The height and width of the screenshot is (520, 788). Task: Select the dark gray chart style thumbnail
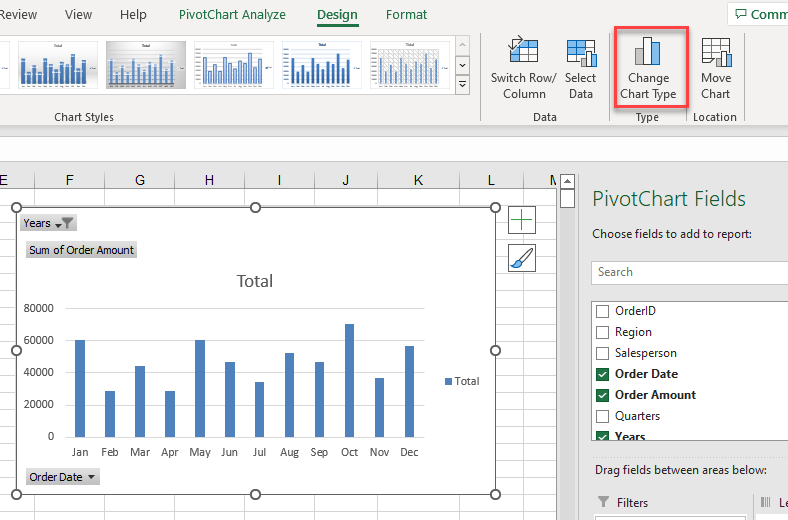[146, 65]
